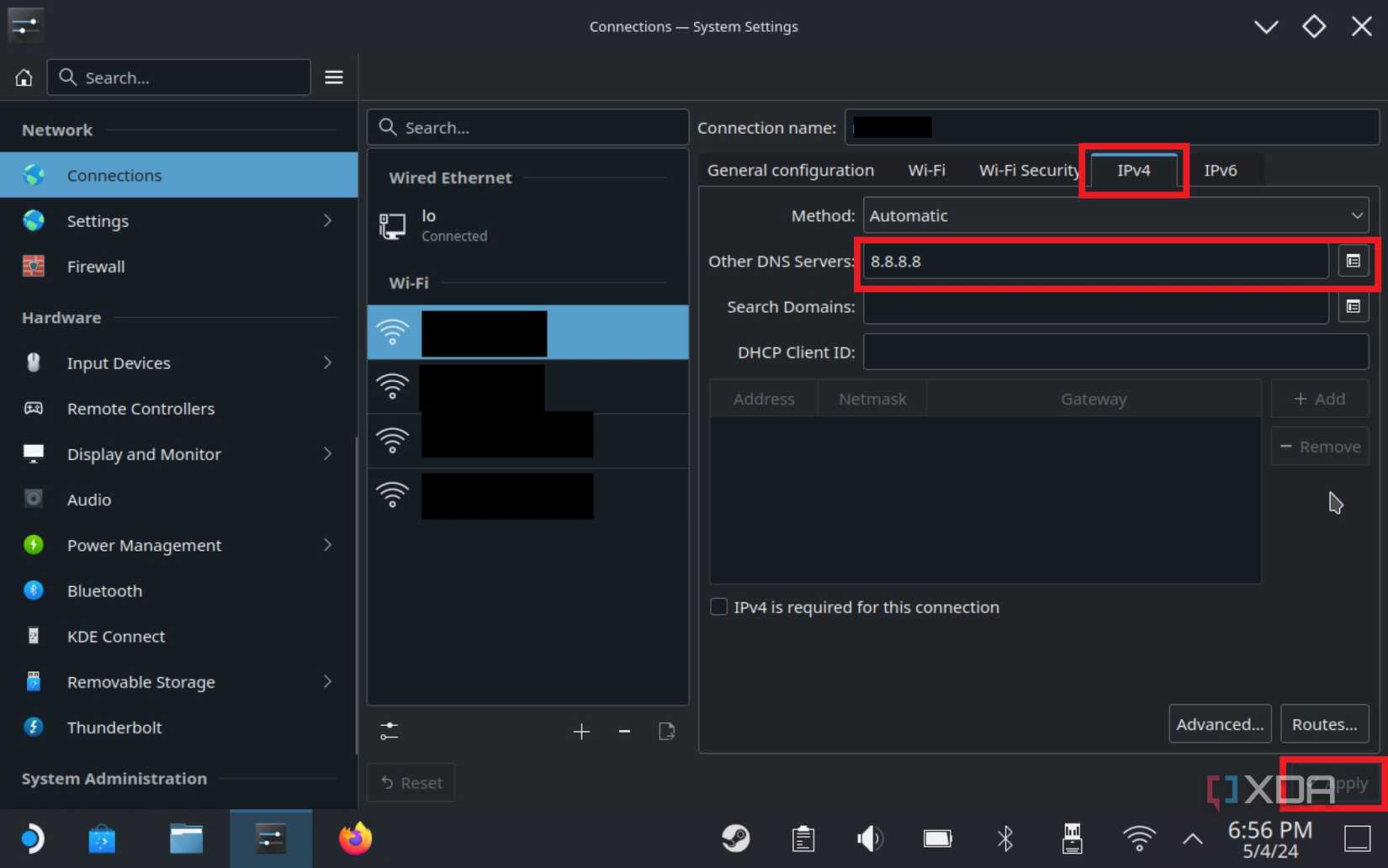Click the Advanced button
This screenshot has width=1388, height=868.
pos(1220,723)
